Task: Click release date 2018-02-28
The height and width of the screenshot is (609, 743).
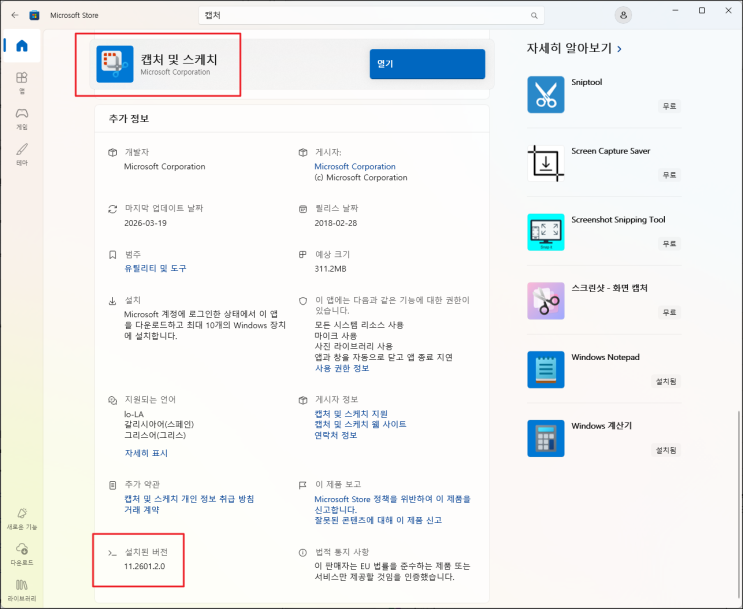Action: 336,223
